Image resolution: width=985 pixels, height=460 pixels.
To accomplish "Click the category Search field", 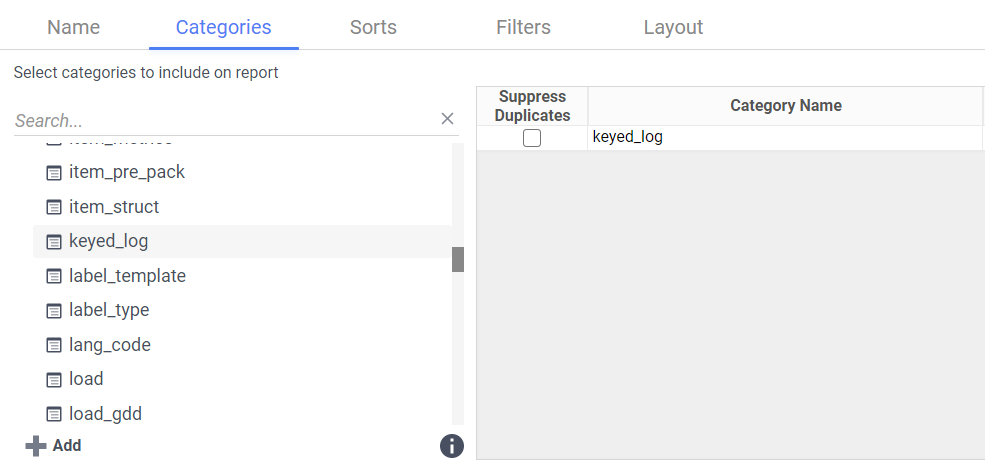I will tap(225, 120).
